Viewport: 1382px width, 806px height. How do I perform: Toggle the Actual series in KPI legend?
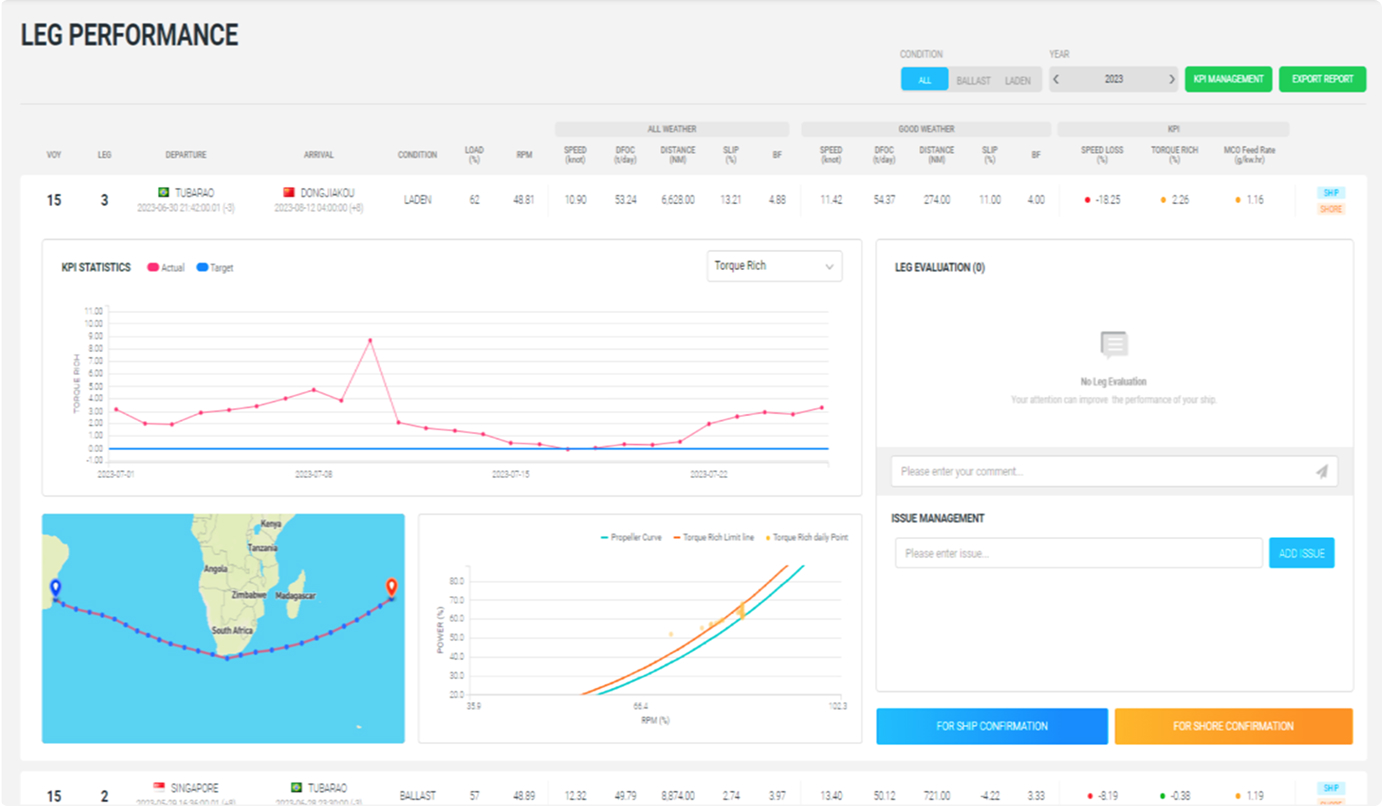166,268
